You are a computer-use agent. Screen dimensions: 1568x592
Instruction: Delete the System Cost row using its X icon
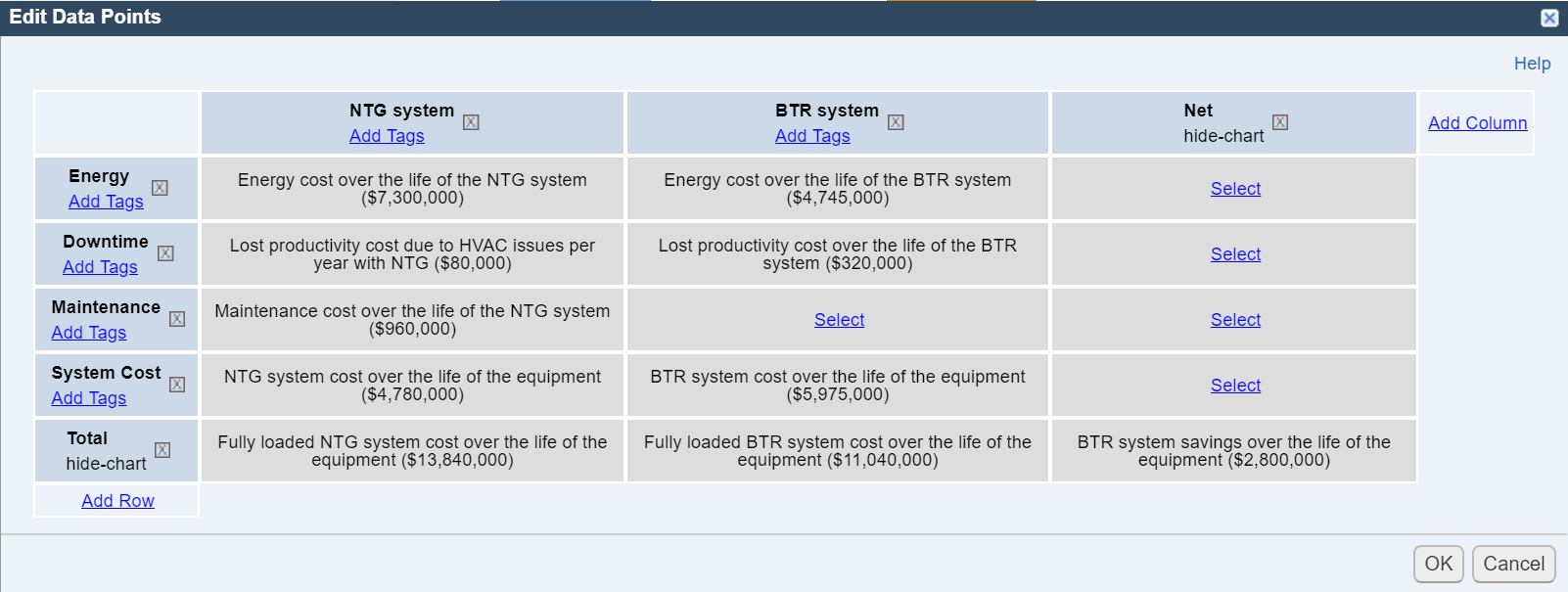click(177, 385)
